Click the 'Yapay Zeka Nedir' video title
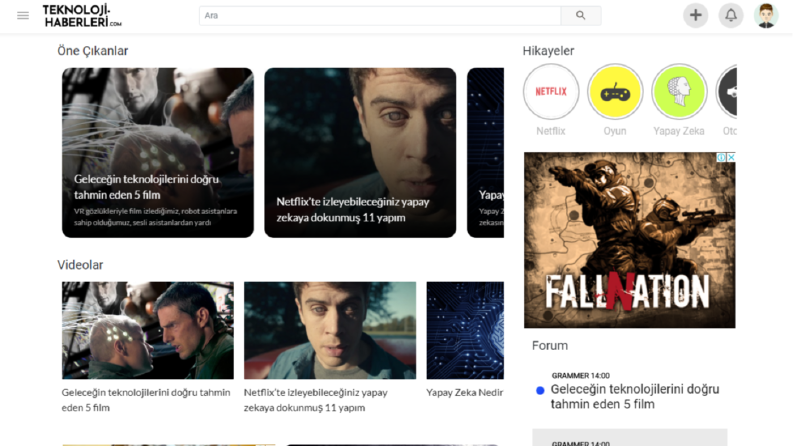This screenshot has width=793, height=446. (x=465, y=392)
